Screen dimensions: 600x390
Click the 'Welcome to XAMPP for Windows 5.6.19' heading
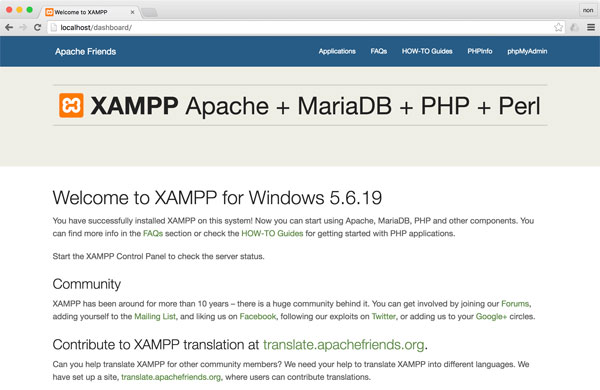pos(217,198)
